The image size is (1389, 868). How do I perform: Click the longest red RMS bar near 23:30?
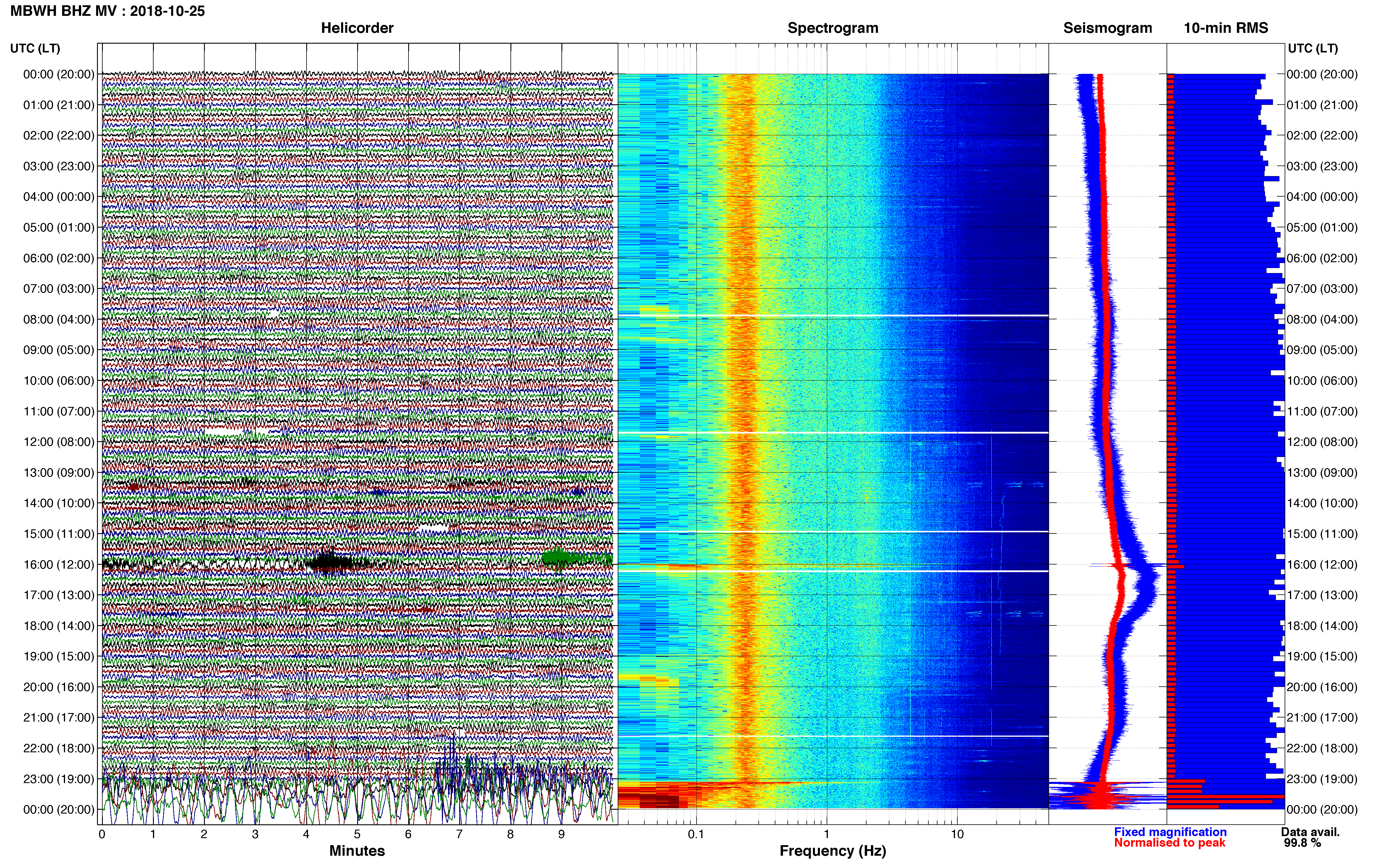pos(1225,797)
